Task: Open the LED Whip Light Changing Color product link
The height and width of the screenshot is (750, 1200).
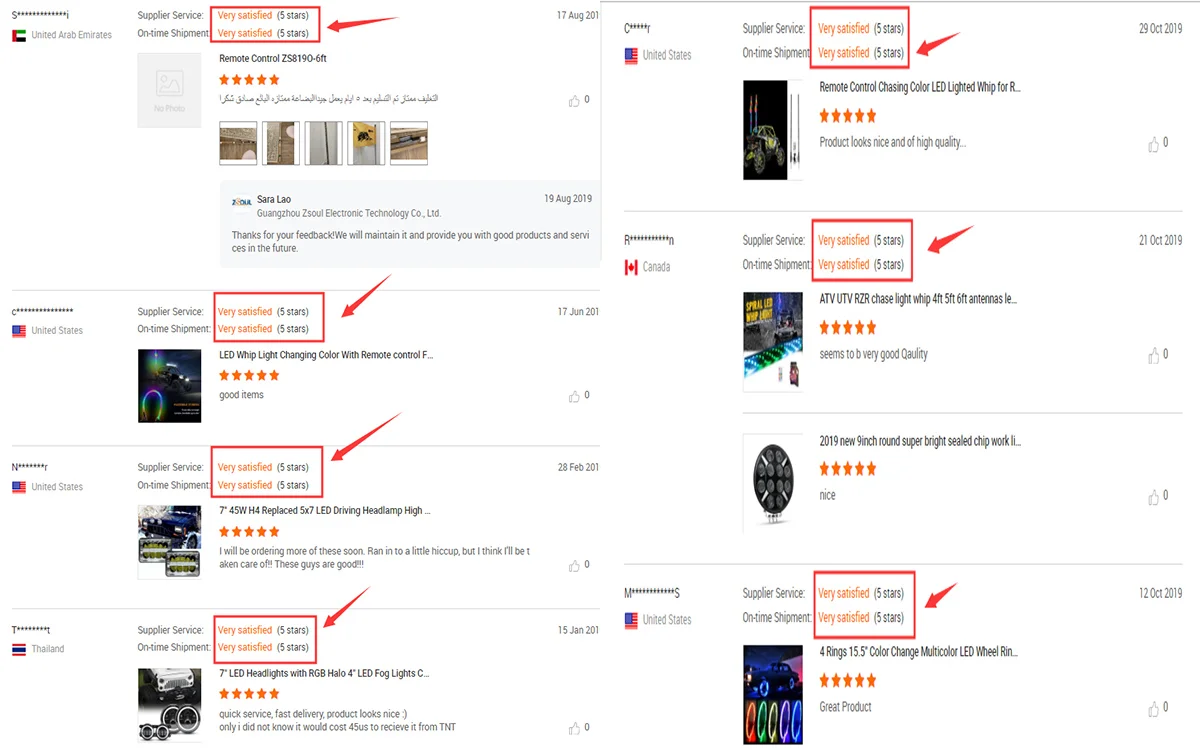Action: click(x=326, y=355)
